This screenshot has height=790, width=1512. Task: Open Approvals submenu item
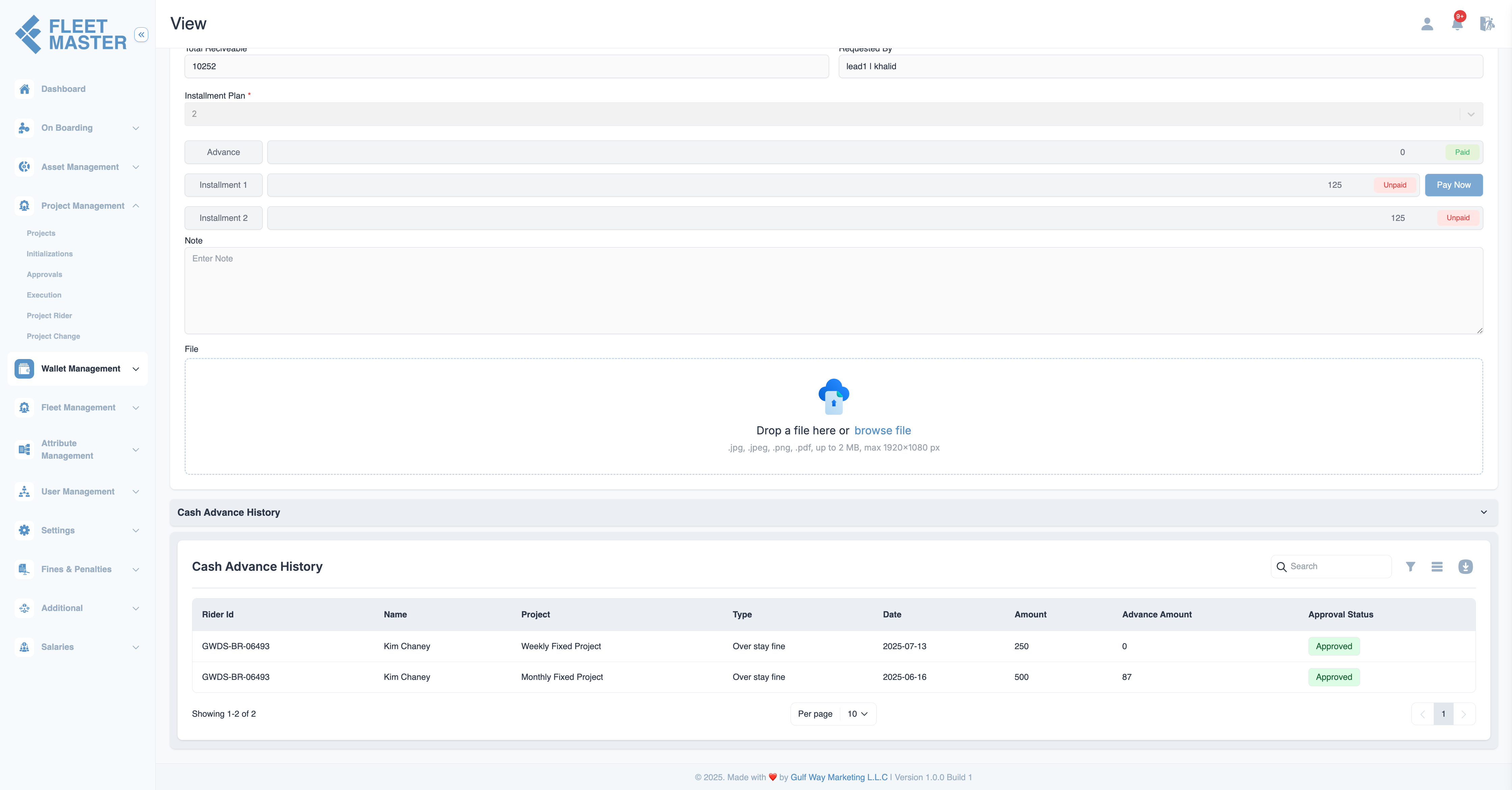click(x=44, y=274)
